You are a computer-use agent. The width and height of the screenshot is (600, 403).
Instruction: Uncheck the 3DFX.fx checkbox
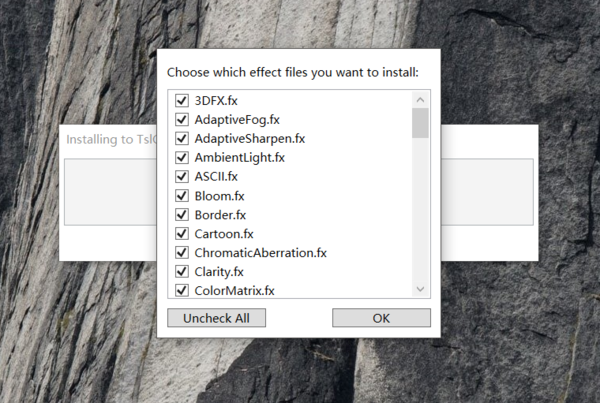pyautogui.click(x=182, y=101)
